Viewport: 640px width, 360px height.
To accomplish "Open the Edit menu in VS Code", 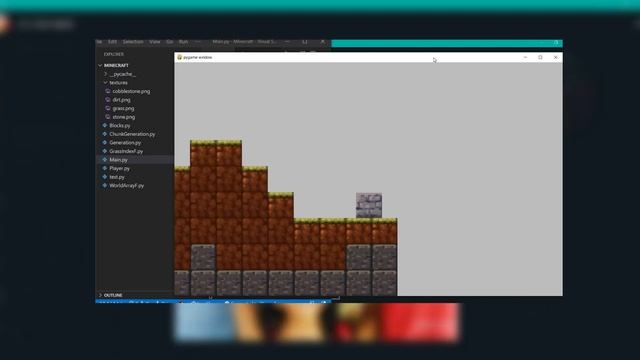I will [x=112, y=42].
